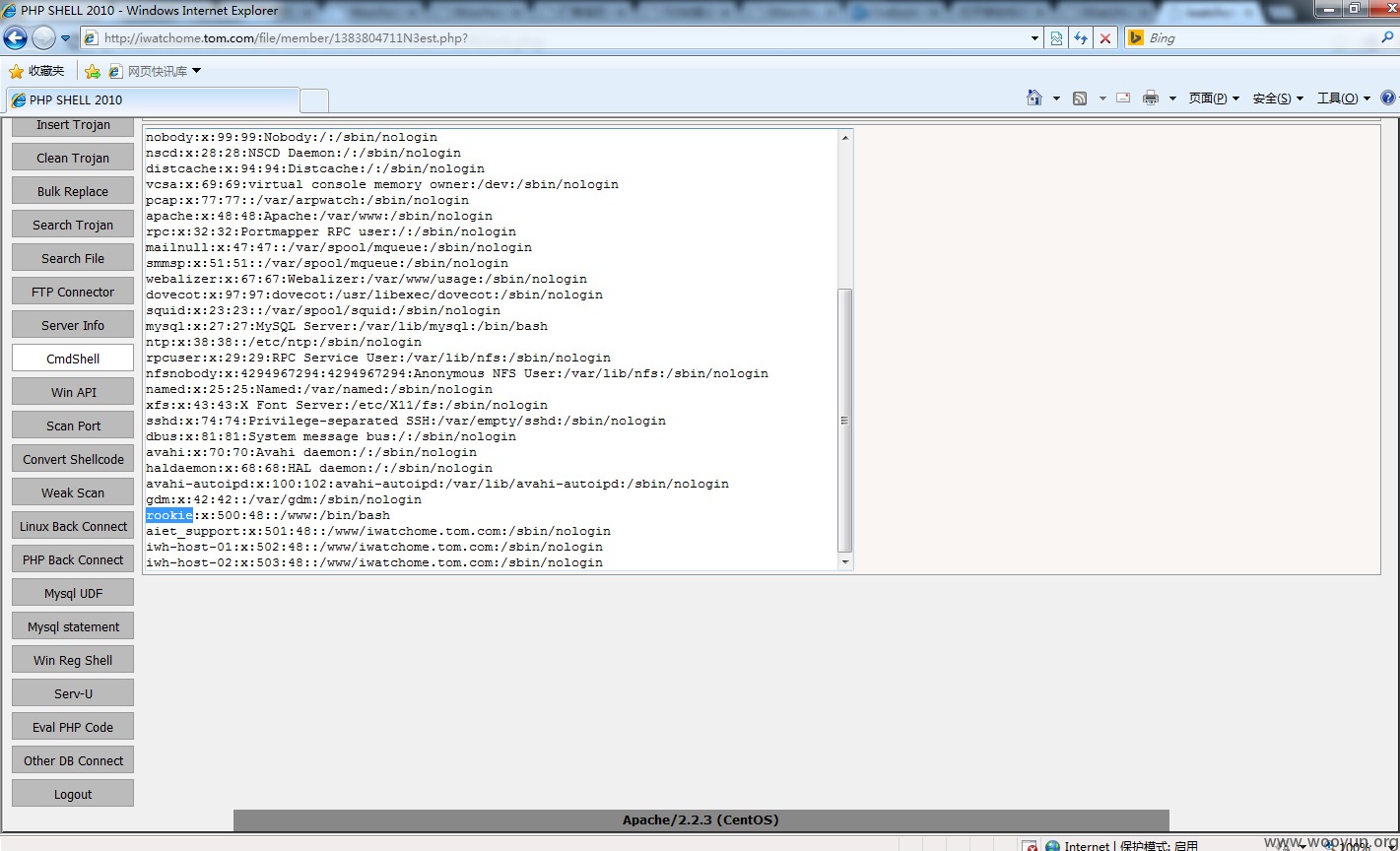Open the Scan Port tool

[x=73, y=425]
